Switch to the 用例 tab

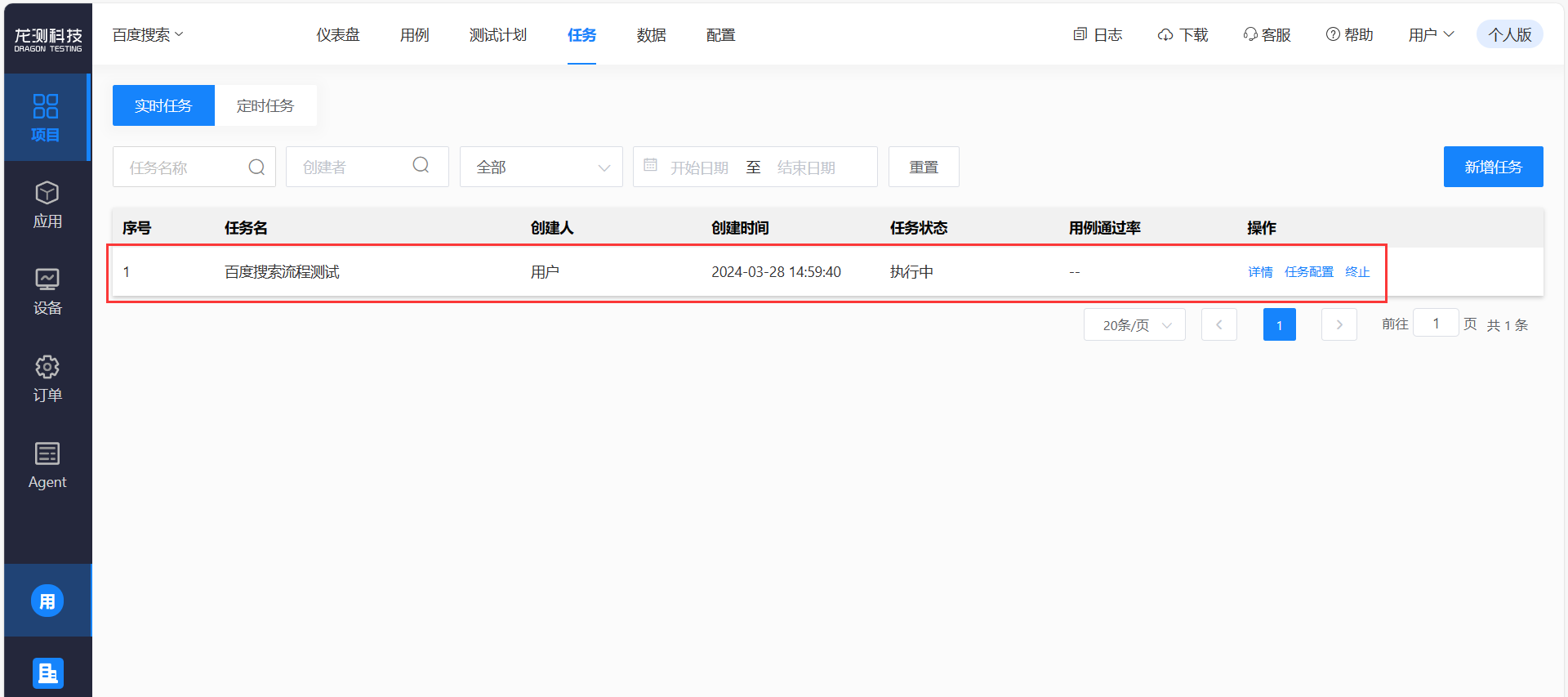tap(415, 34)
